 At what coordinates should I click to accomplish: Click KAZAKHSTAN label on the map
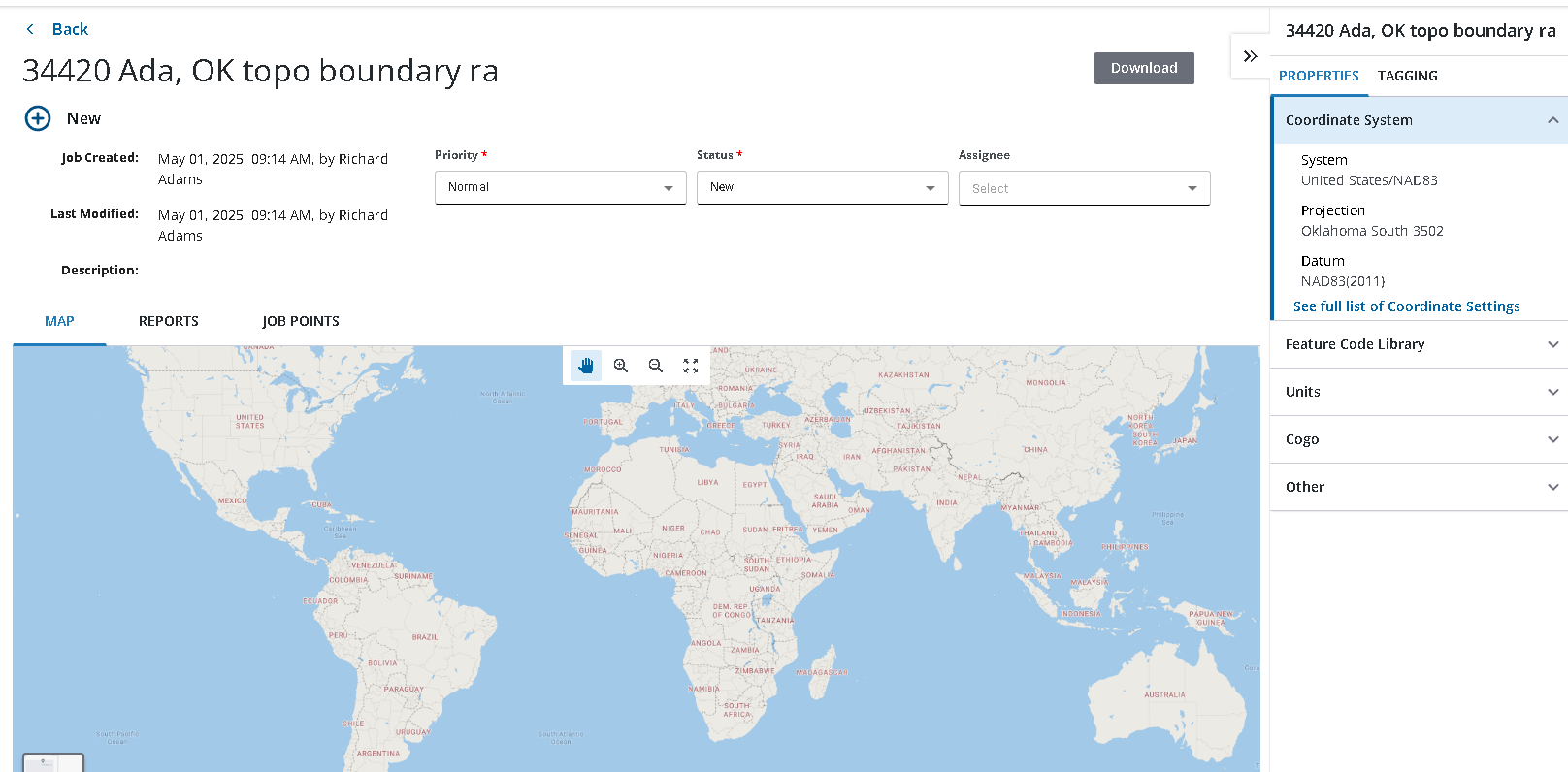pos(903,375)
